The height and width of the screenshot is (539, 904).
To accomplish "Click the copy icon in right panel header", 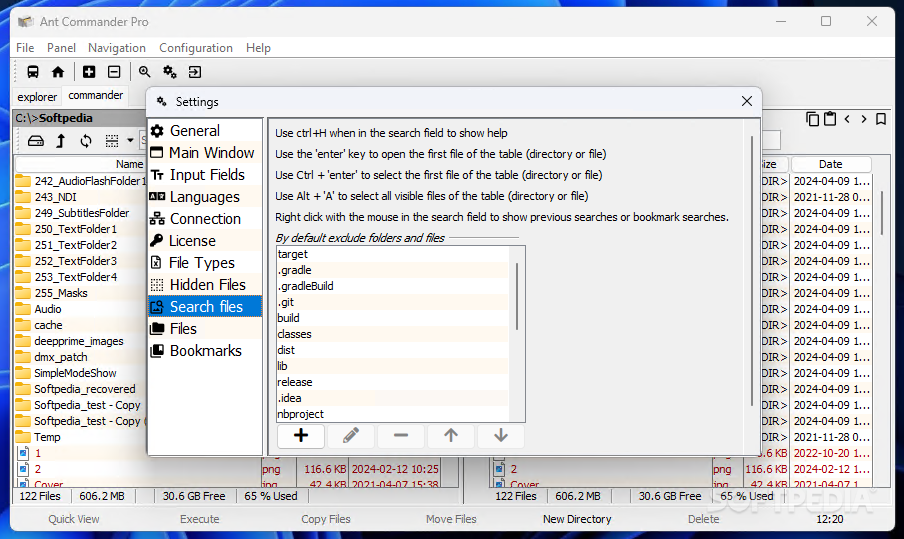I will click(x=812, y=119).
